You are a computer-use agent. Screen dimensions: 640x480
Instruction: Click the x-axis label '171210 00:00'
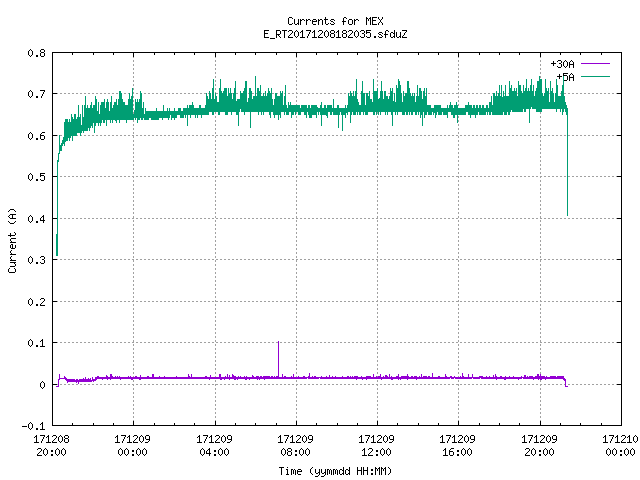point(620,445)
